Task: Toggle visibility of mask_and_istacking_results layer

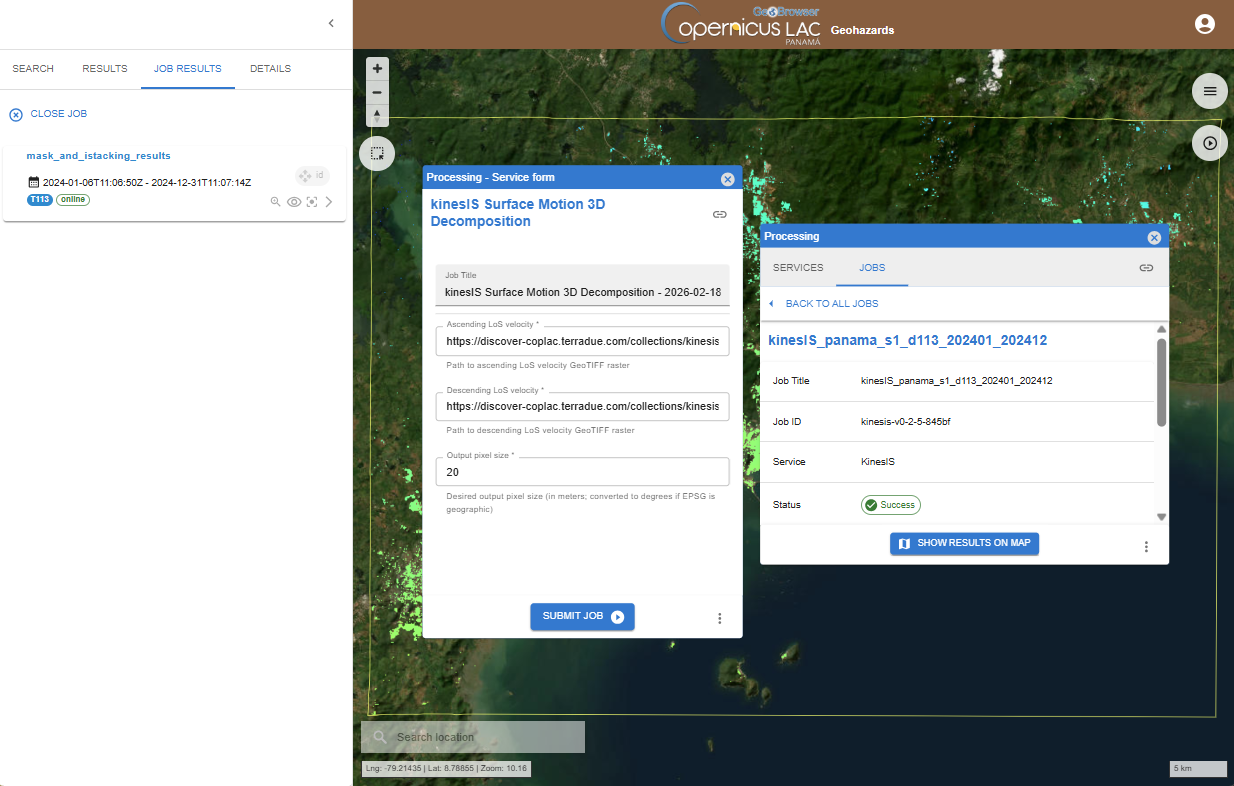Action: (x=294, y=202)
